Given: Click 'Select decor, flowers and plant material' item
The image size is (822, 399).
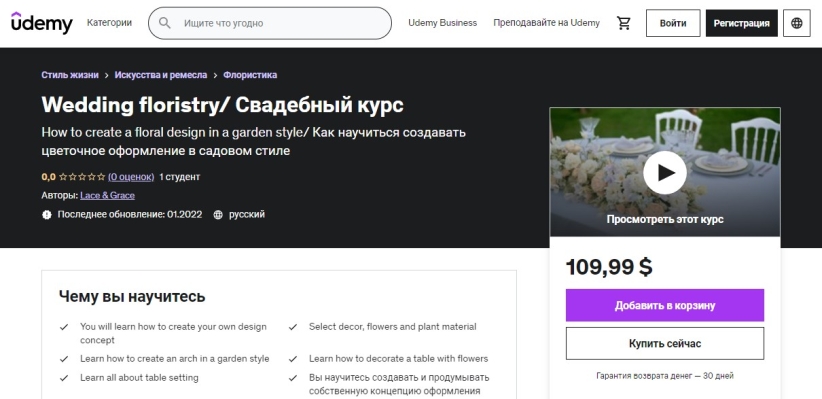Looking at the screenshot, I should coord(393,327).
